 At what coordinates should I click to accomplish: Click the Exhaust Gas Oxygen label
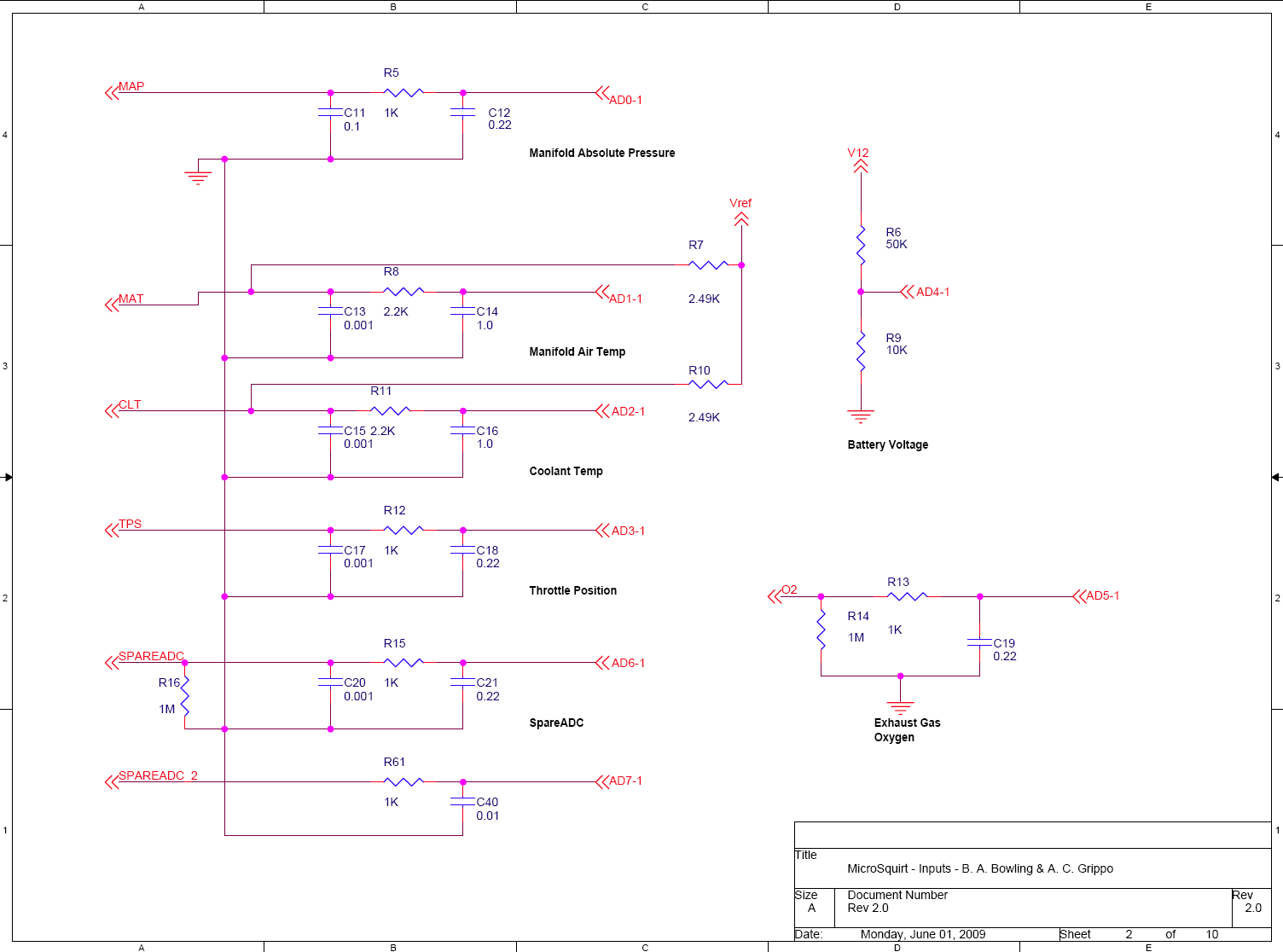907,729
